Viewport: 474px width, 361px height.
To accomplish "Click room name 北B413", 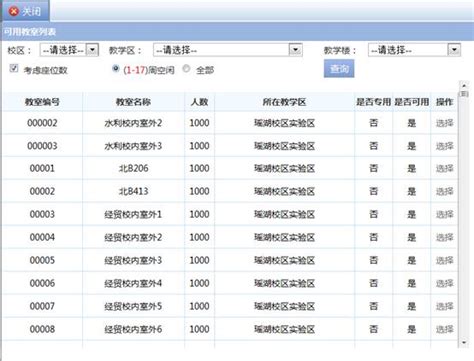I will [133, 191].
